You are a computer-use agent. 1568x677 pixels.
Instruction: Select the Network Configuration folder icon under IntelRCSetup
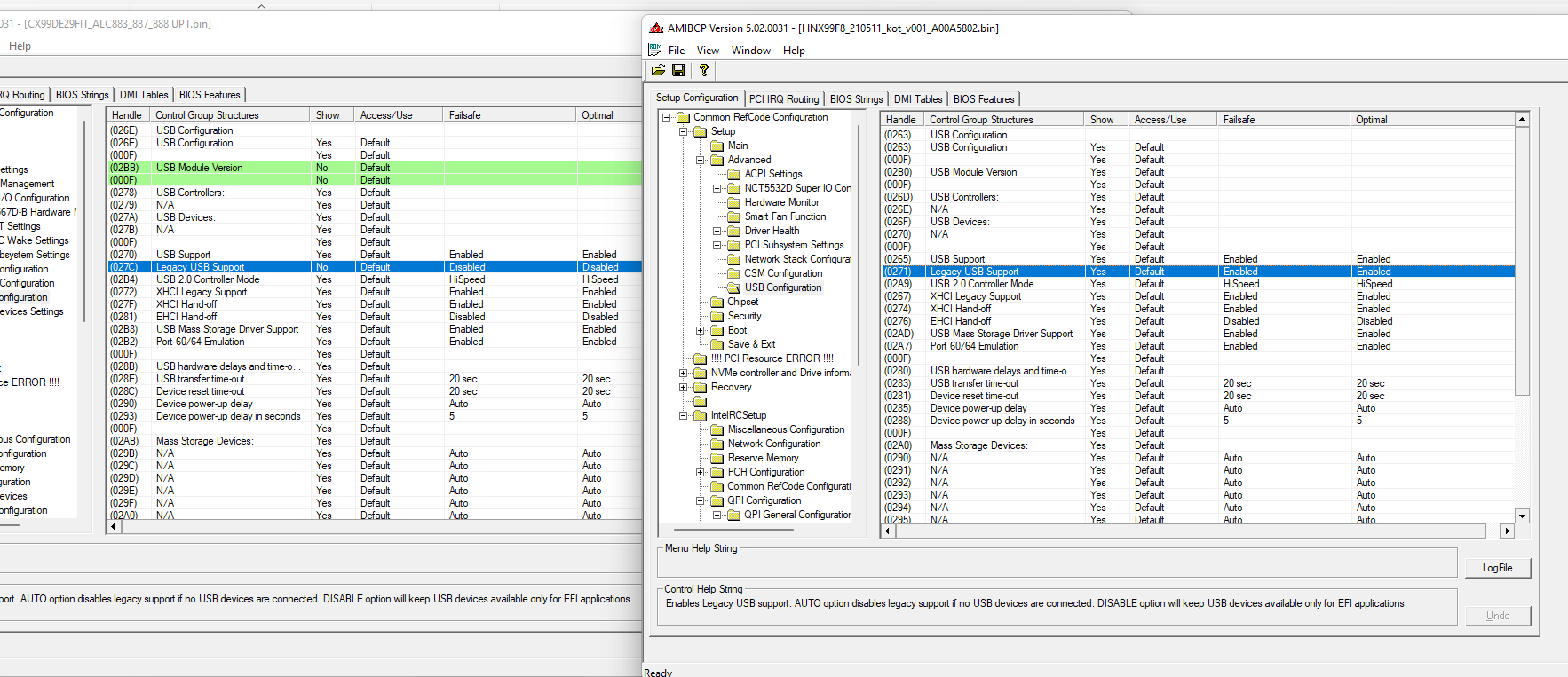coord(717,445)
